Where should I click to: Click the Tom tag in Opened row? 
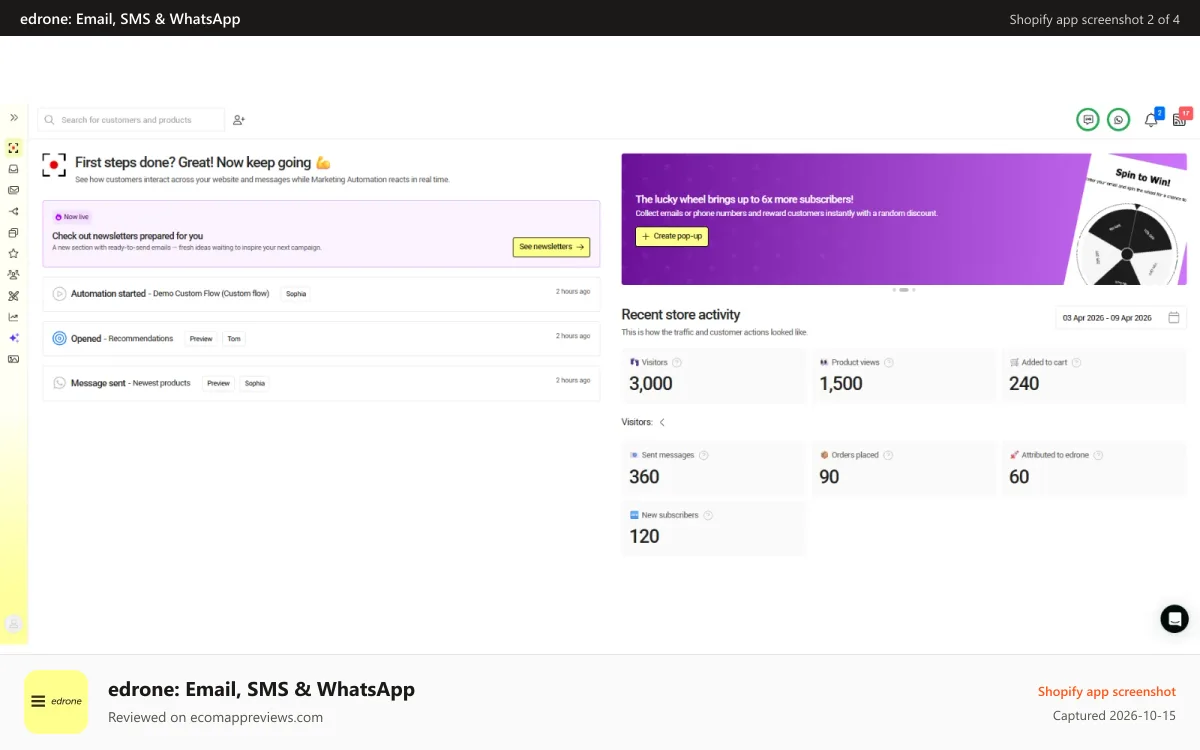tap(234, 339)
